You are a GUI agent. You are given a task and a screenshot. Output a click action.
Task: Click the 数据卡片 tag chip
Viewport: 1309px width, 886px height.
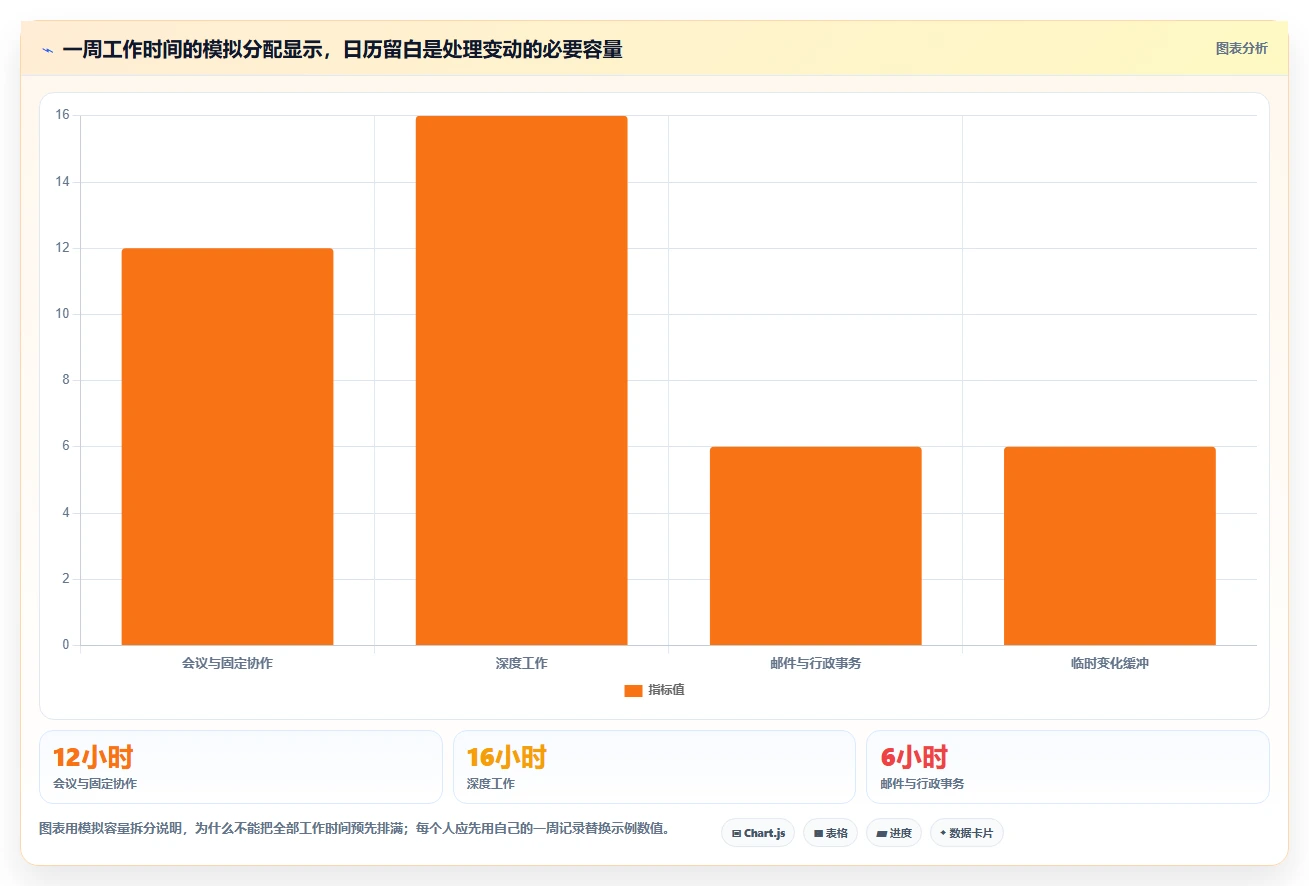tap(966, 833)
